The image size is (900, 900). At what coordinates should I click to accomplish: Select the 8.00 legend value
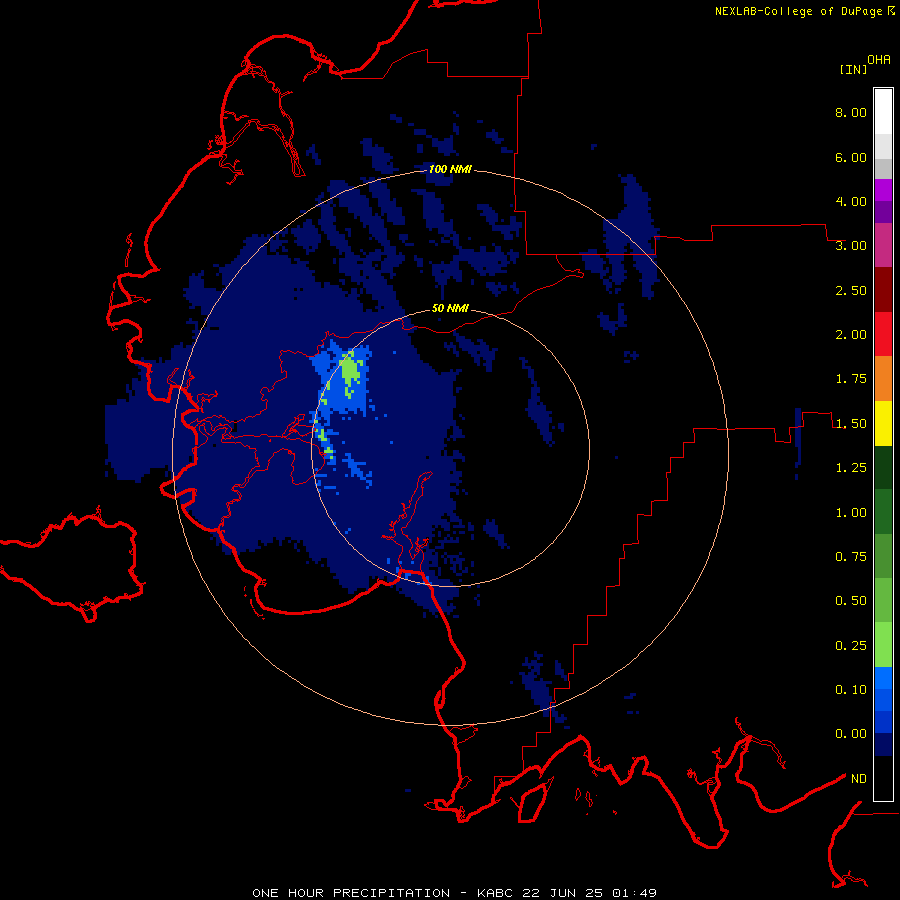pos(851,112)
